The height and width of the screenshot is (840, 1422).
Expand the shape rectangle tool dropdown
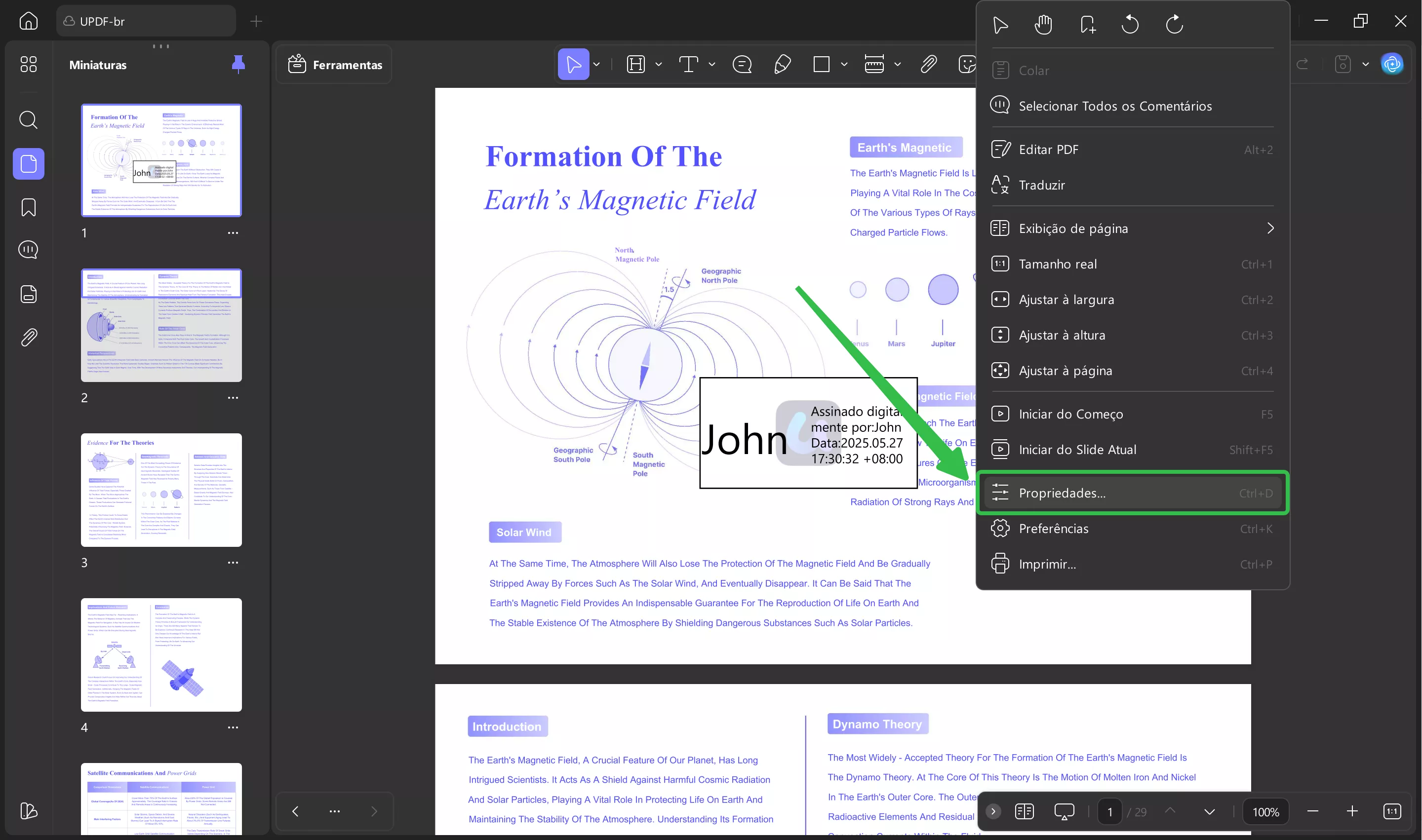click(844, 65)
